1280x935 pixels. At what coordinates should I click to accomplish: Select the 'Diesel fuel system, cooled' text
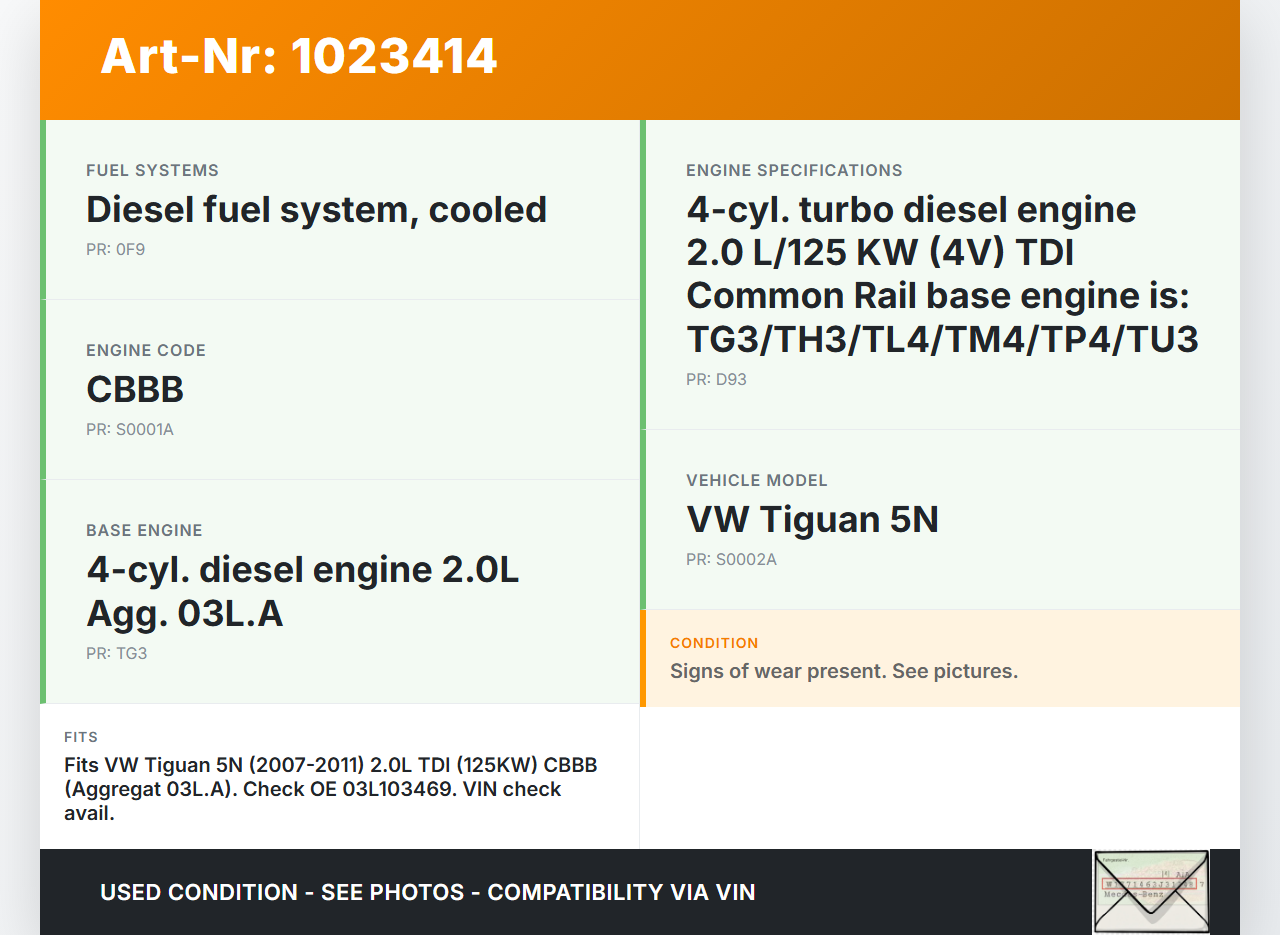[x=316, y=210]
